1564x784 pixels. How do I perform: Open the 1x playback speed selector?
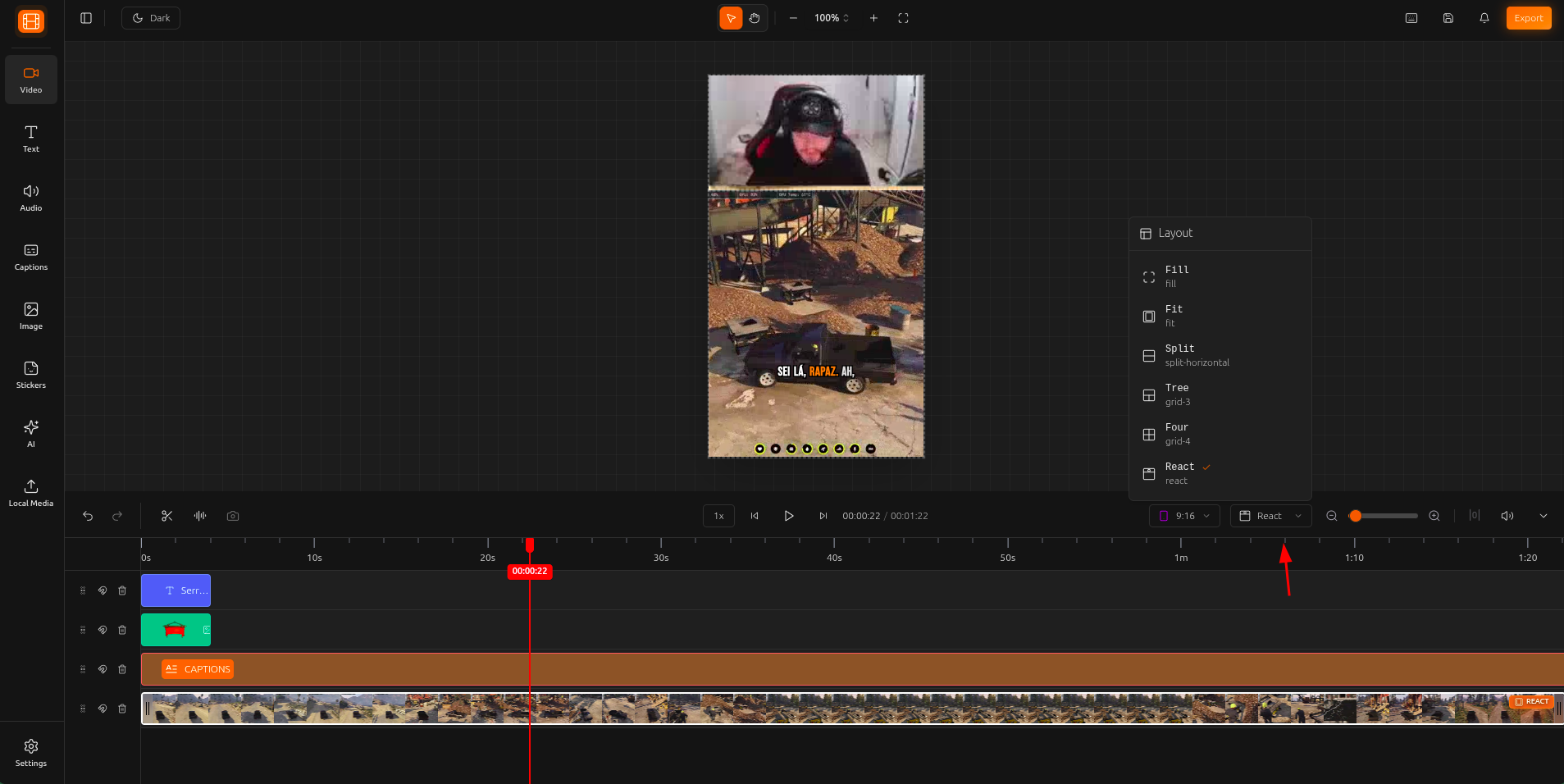pos(718,516)
